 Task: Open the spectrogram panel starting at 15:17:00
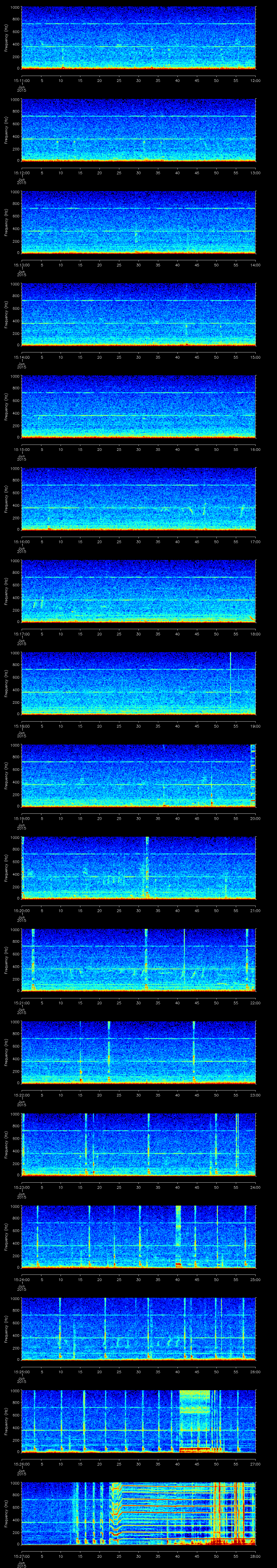(x=138, y=591)
